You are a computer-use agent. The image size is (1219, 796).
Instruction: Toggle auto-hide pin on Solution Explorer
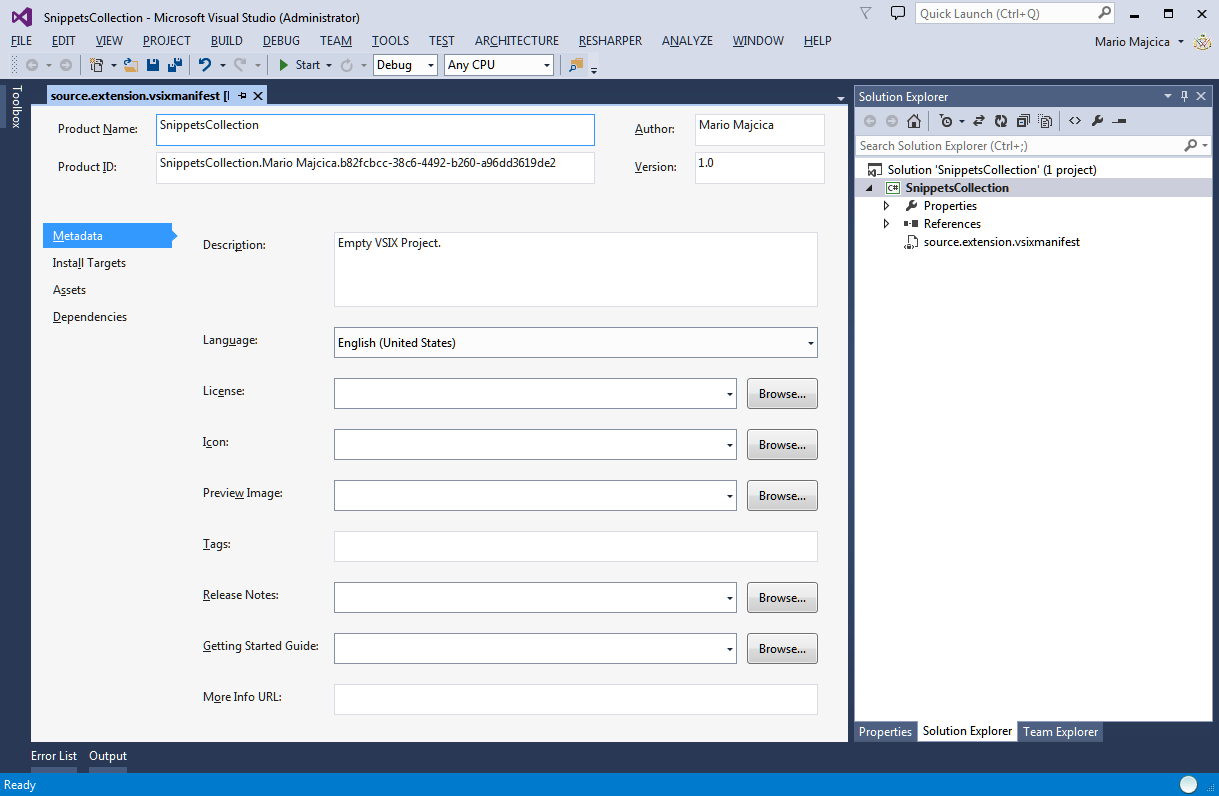1185,97
